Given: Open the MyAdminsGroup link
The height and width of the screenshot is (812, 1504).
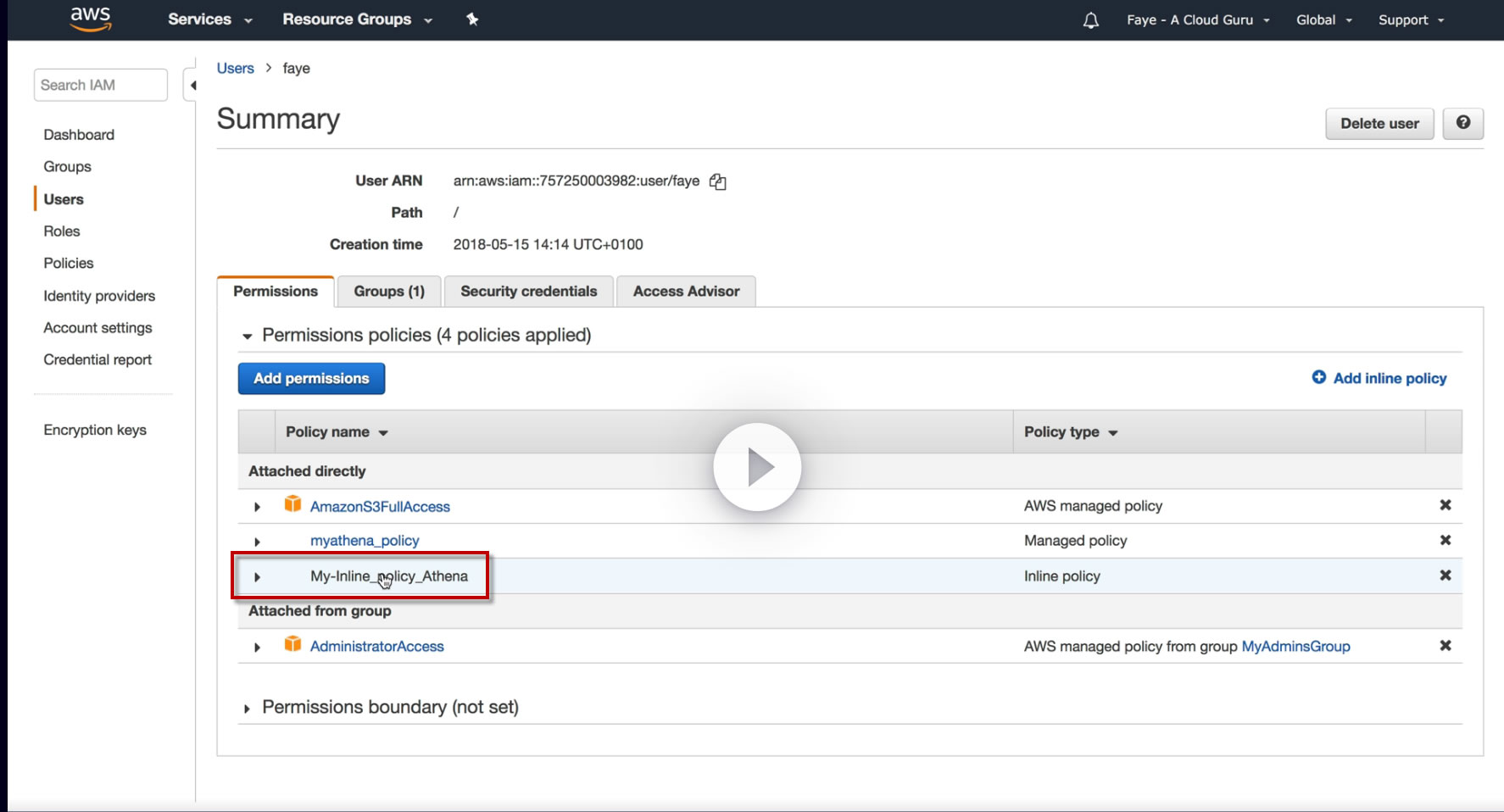Looking at the screenshot, I should tap(1295, 647).
